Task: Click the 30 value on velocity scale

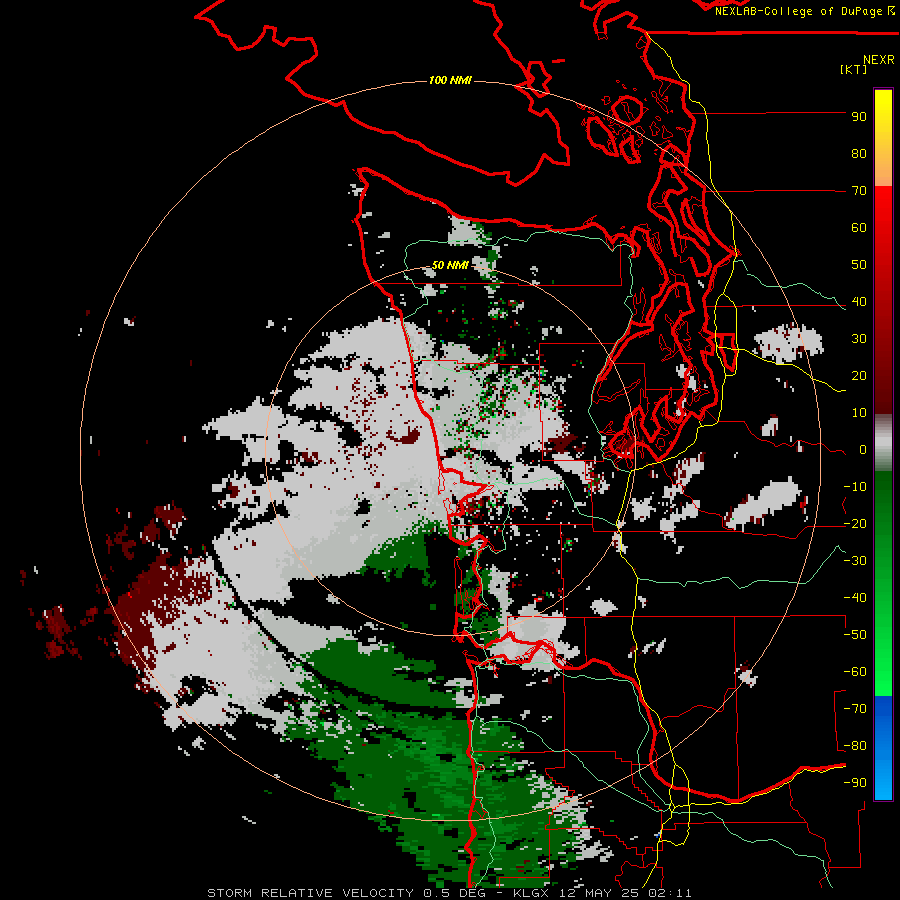Action: (859, 339)
